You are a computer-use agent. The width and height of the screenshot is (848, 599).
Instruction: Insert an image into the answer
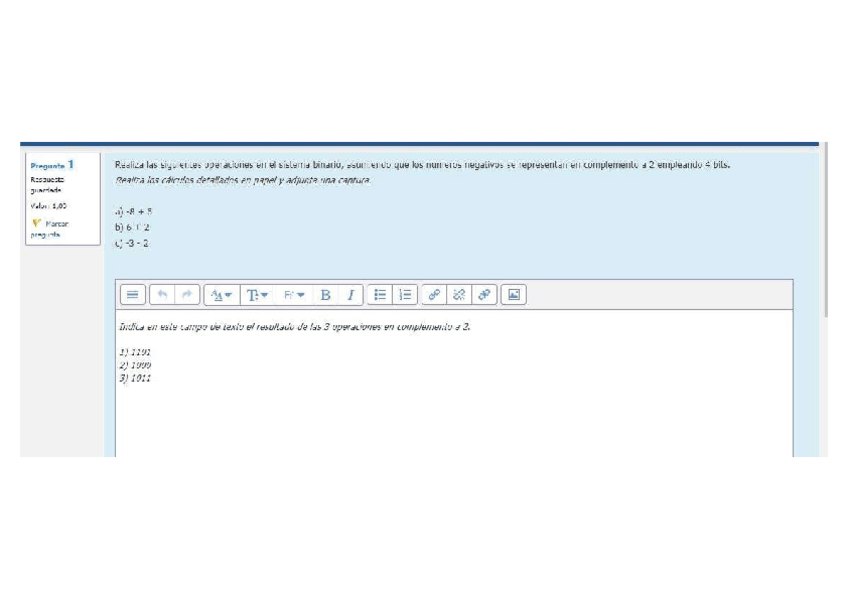(514, 295)
